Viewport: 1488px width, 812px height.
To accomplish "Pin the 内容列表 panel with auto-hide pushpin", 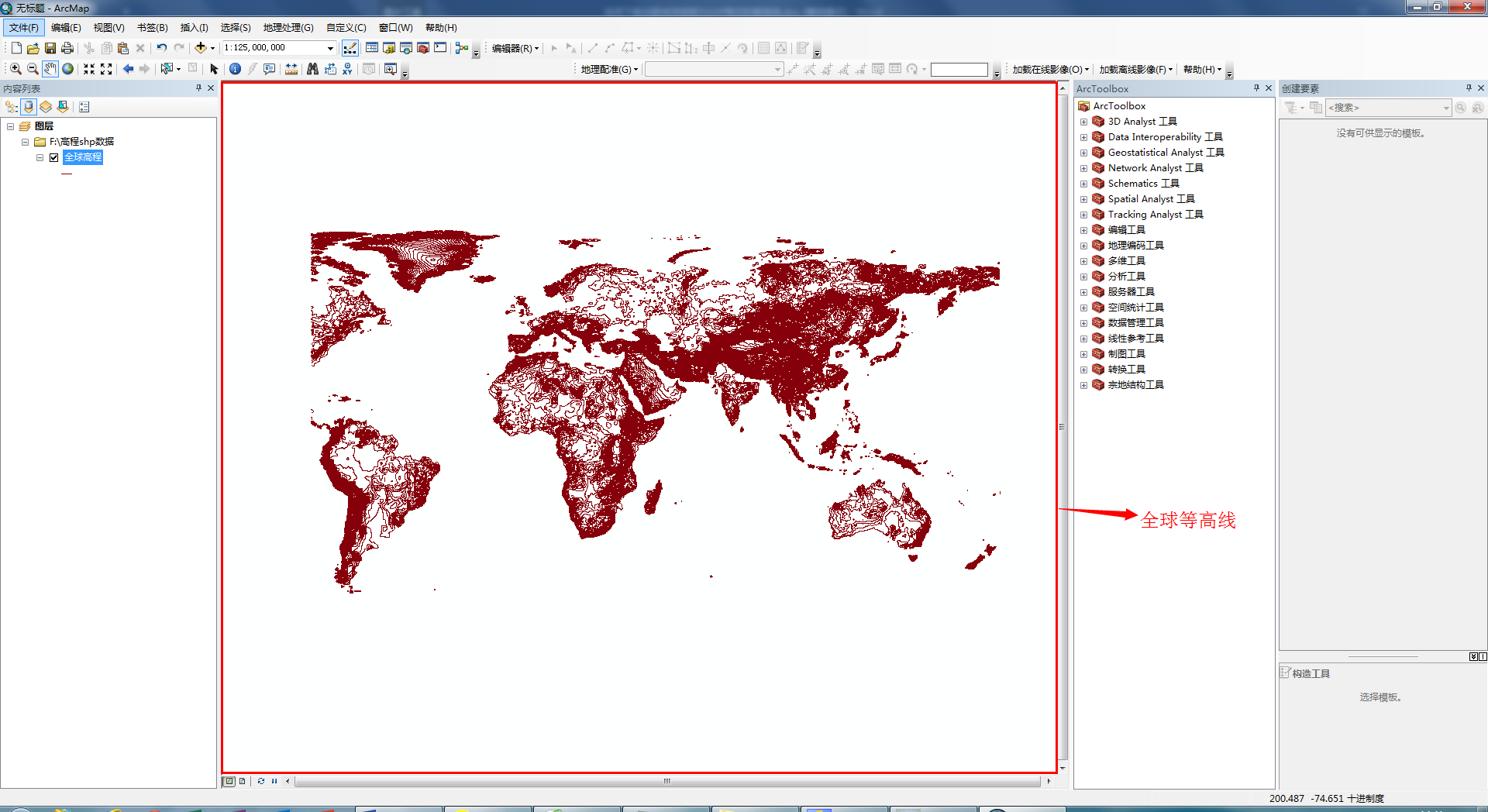I will click(199, 88).
